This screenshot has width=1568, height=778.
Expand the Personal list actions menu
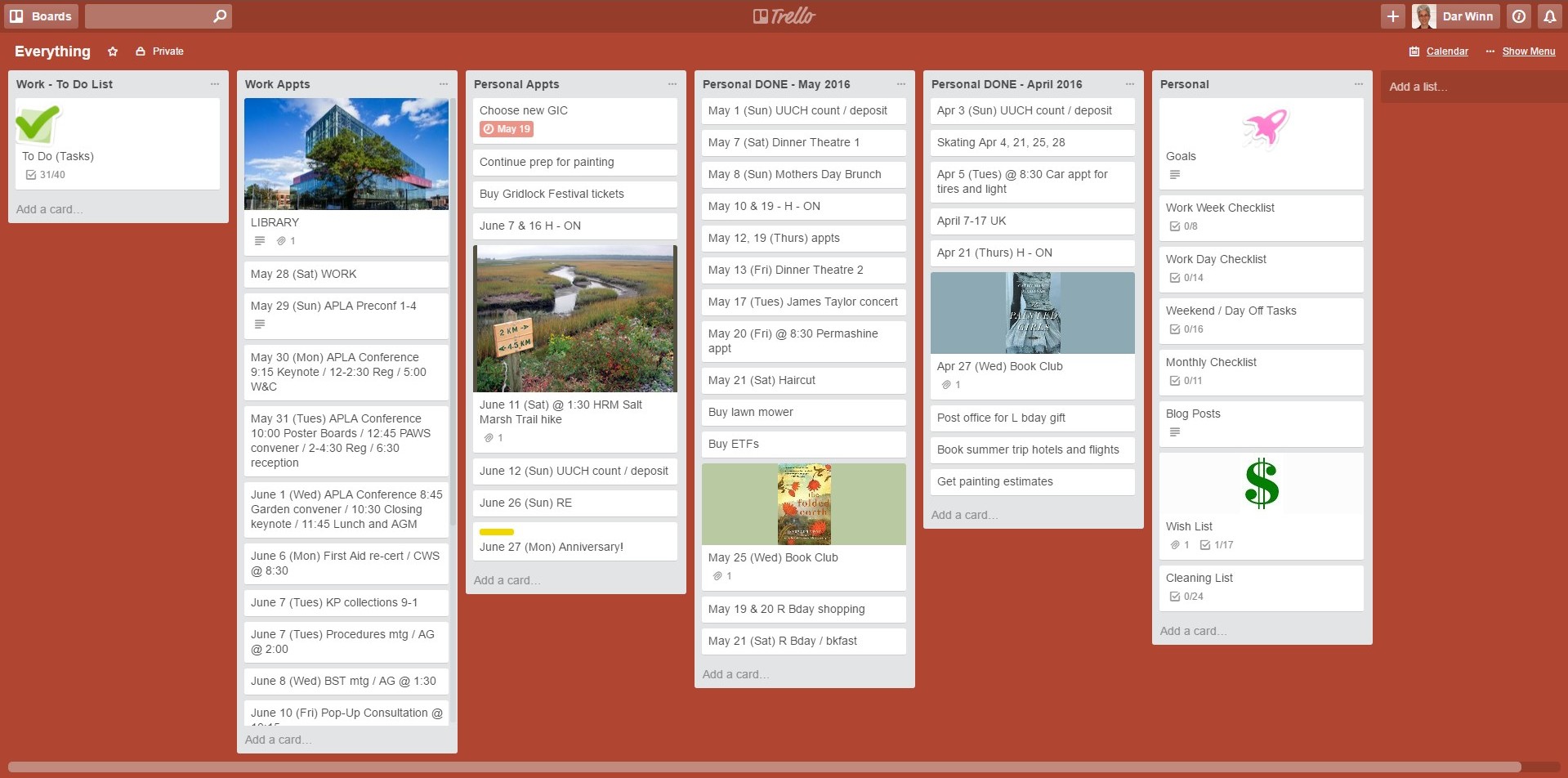coord(1358,84)
